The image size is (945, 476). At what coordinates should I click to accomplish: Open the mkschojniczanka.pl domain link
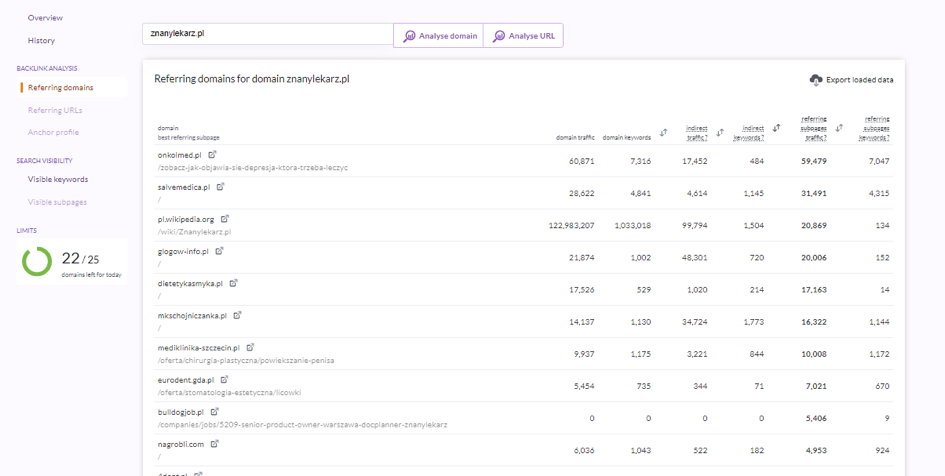pos(192,316)
